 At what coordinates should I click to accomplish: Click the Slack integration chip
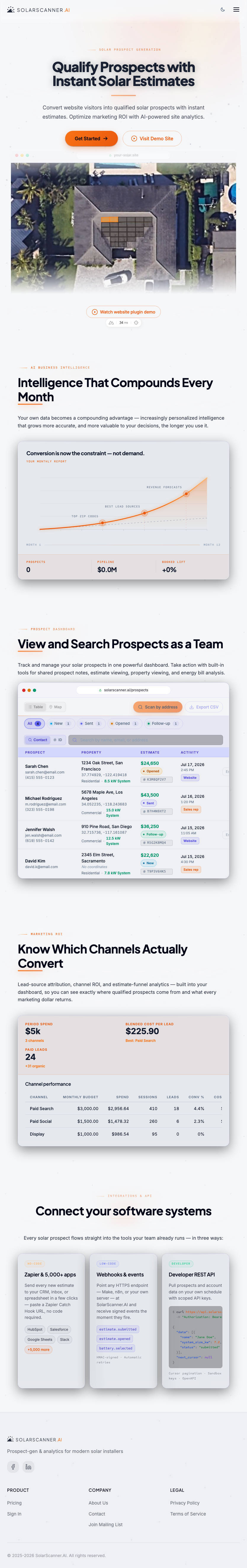click(x=65, y=1339)
